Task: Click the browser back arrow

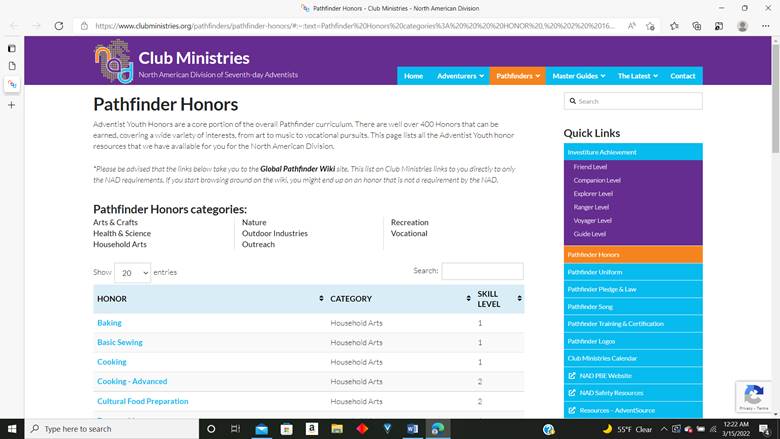Action: coord(14,26)
